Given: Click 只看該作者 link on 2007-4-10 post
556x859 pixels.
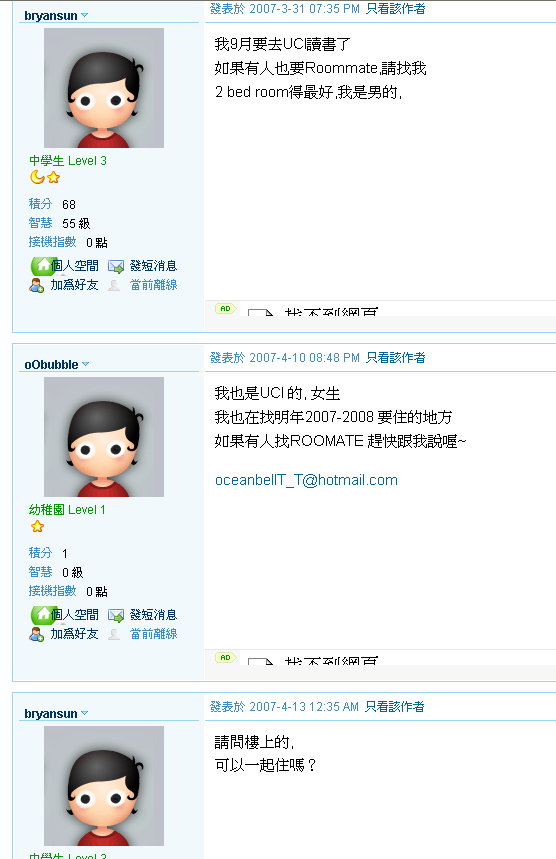Looking at the screenshot, I should pos(395,358).
